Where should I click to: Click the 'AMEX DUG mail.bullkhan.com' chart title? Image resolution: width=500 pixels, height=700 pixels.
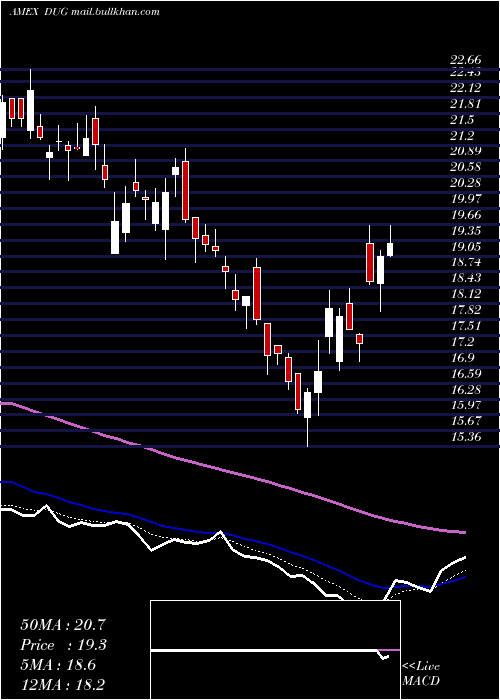pyautogui.click(x=84, y=12)
